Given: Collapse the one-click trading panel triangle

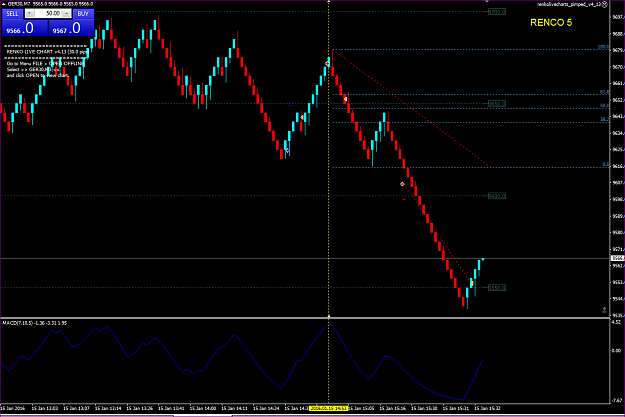Looking at the screenshot, I should (4, 4).
